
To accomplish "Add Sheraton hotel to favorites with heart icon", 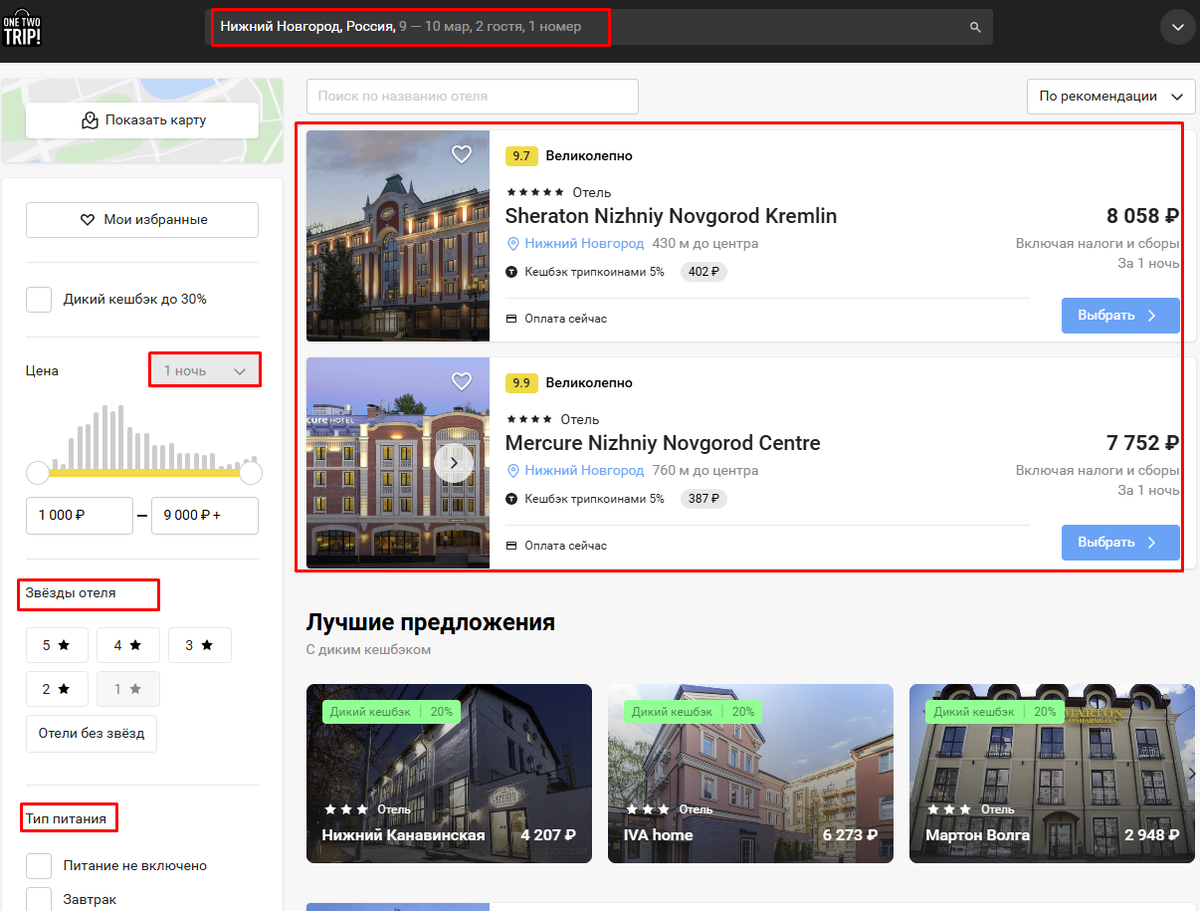I will tap(461, 154).
